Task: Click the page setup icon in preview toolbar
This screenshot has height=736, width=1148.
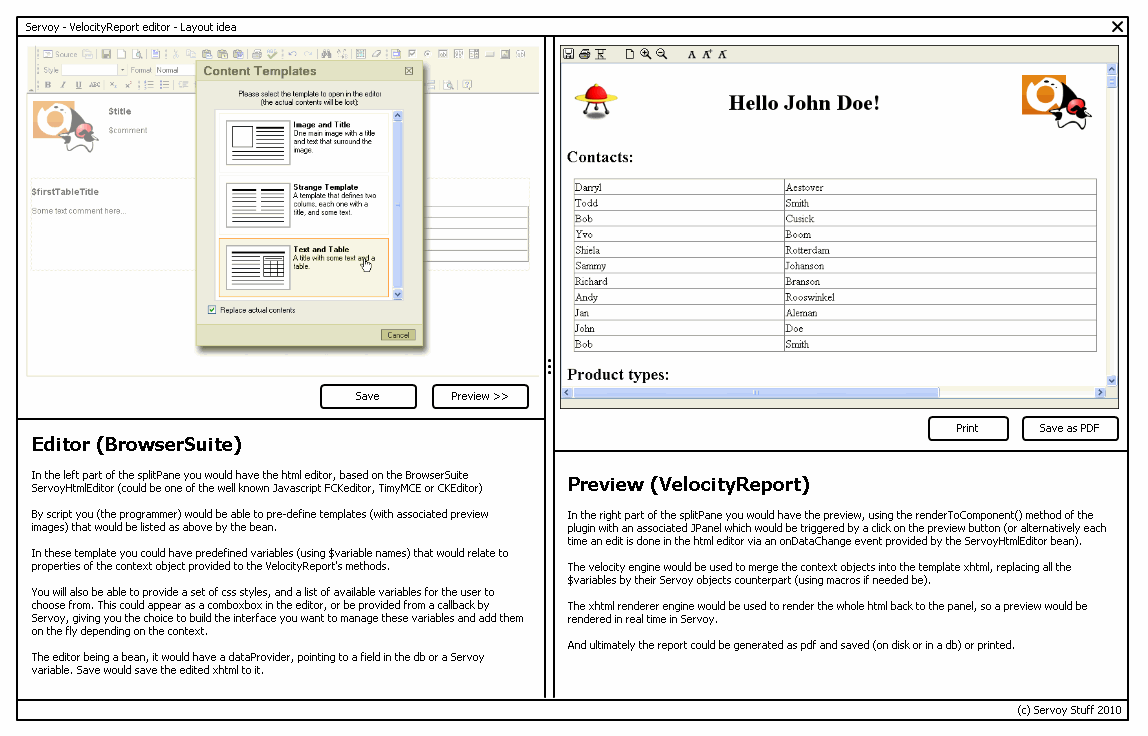Action: [x=600, y=54]
